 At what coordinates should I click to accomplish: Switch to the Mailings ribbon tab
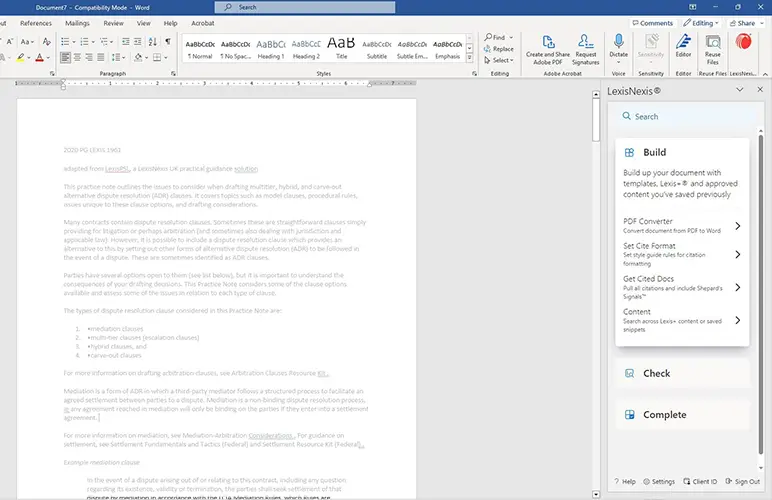click(77, 22)
